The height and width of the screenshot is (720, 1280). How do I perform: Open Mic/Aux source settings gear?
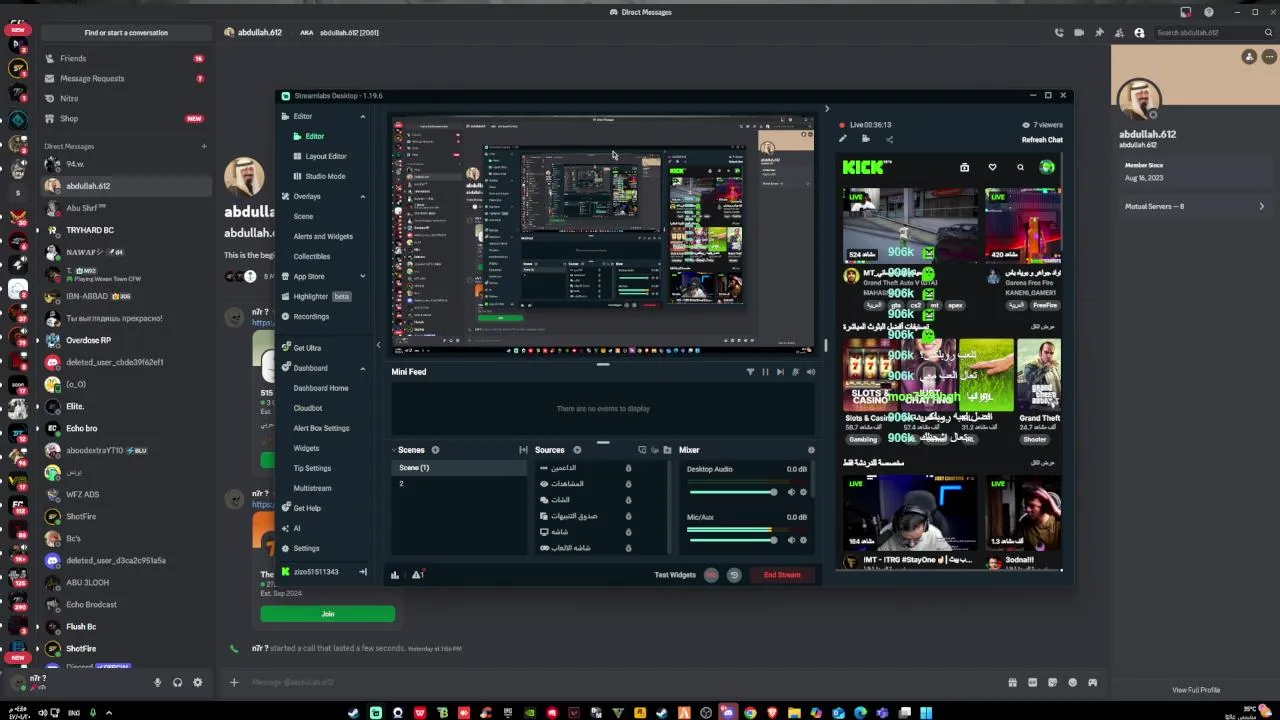(x=803, y=540)
